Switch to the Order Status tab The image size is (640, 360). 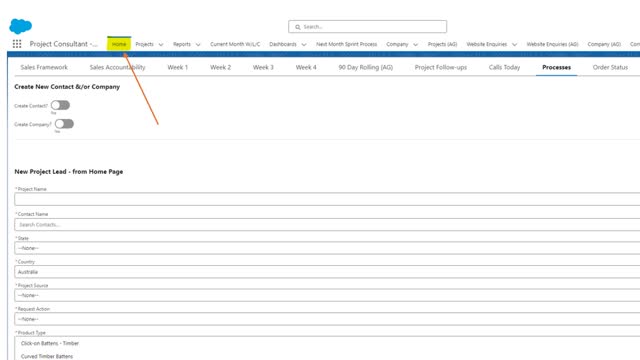tap(610, 67)
